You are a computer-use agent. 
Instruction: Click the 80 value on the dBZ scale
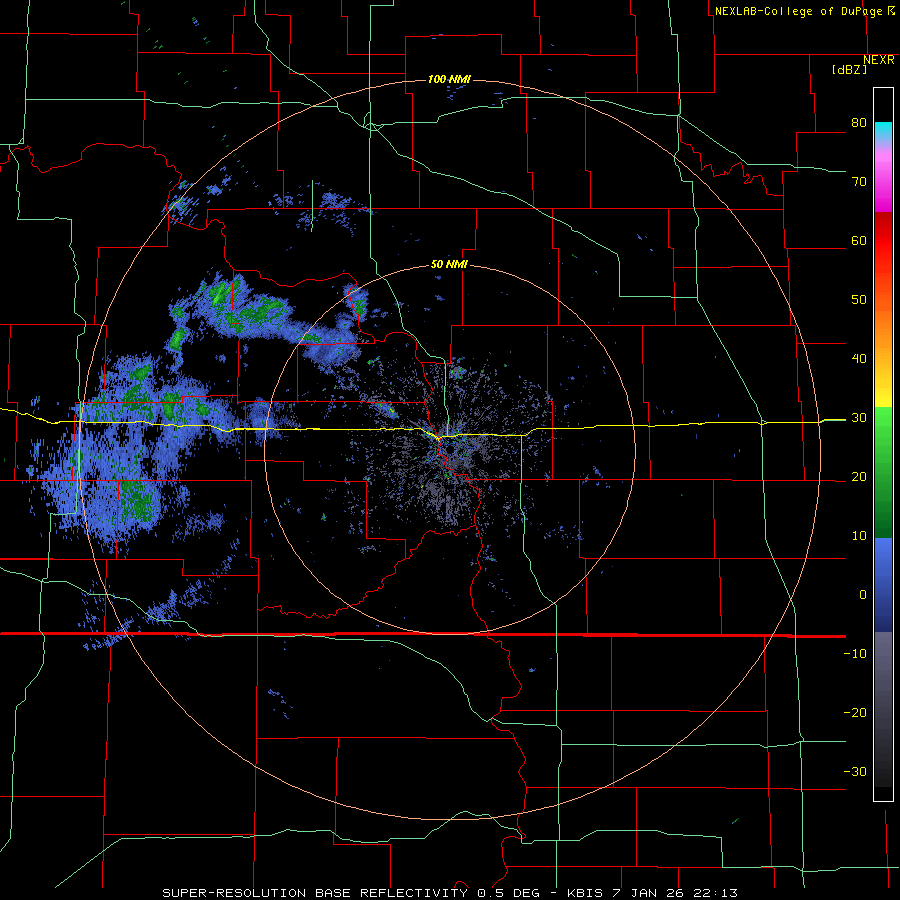(x=859, y=123)
